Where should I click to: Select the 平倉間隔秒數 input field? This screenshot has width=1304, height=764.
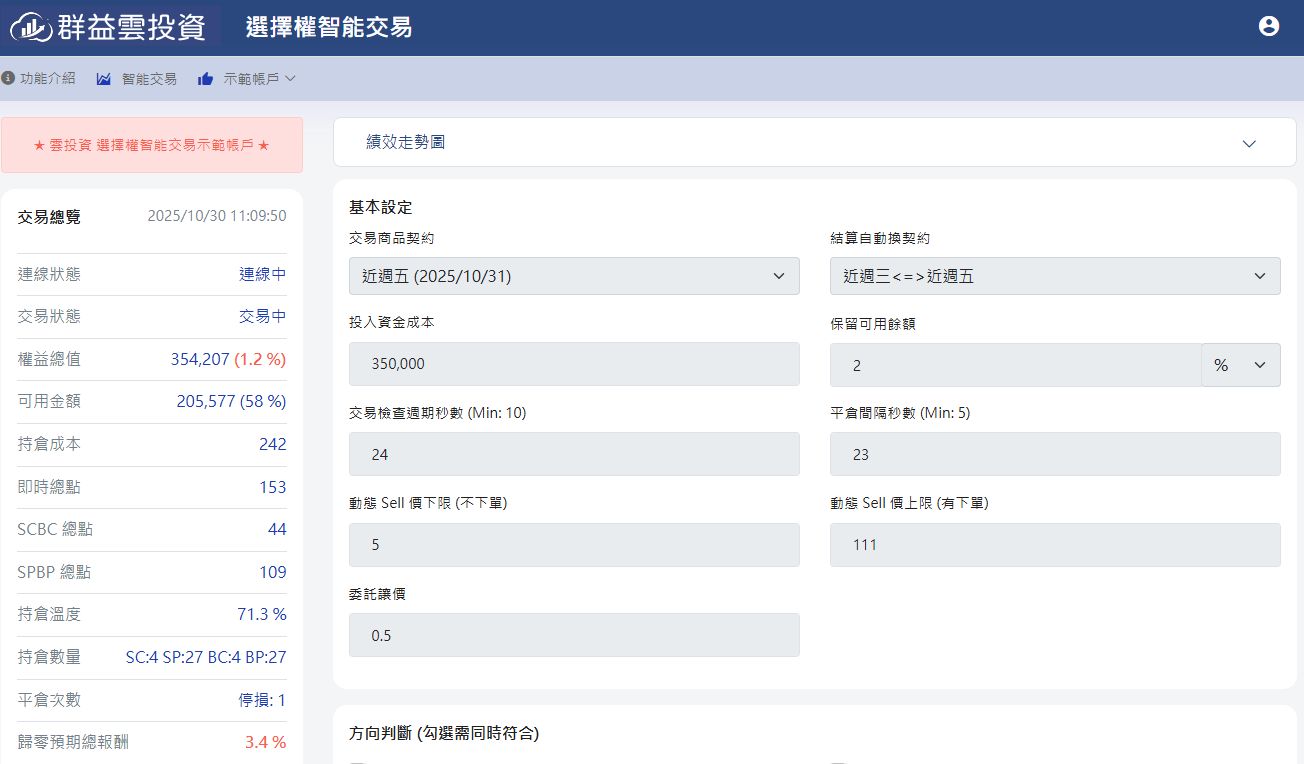[1055, 454]
